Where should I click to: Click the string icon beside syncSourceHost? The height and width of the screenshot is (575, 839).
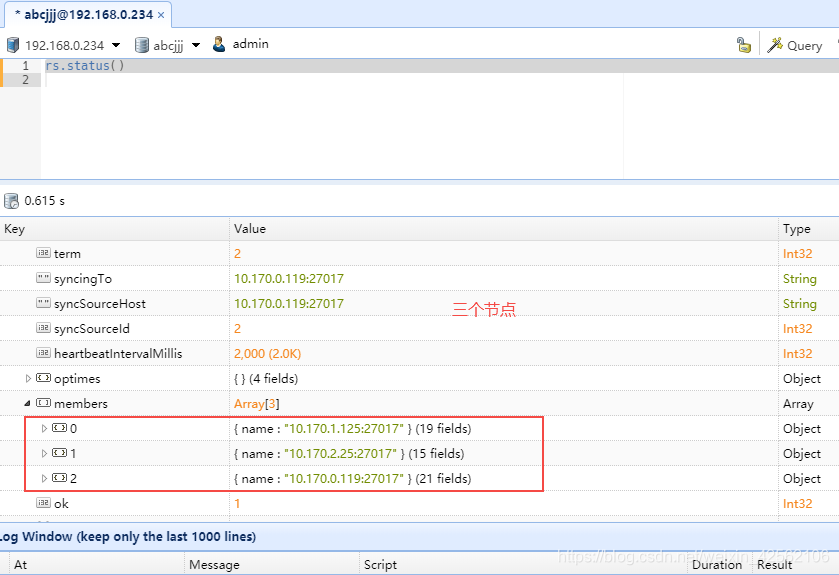(43, 303)
